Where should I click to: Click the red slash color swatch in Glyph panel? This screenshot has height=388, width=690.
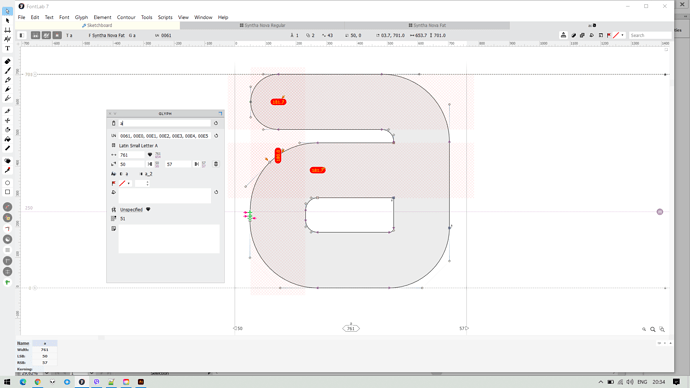tap(122, 183)
